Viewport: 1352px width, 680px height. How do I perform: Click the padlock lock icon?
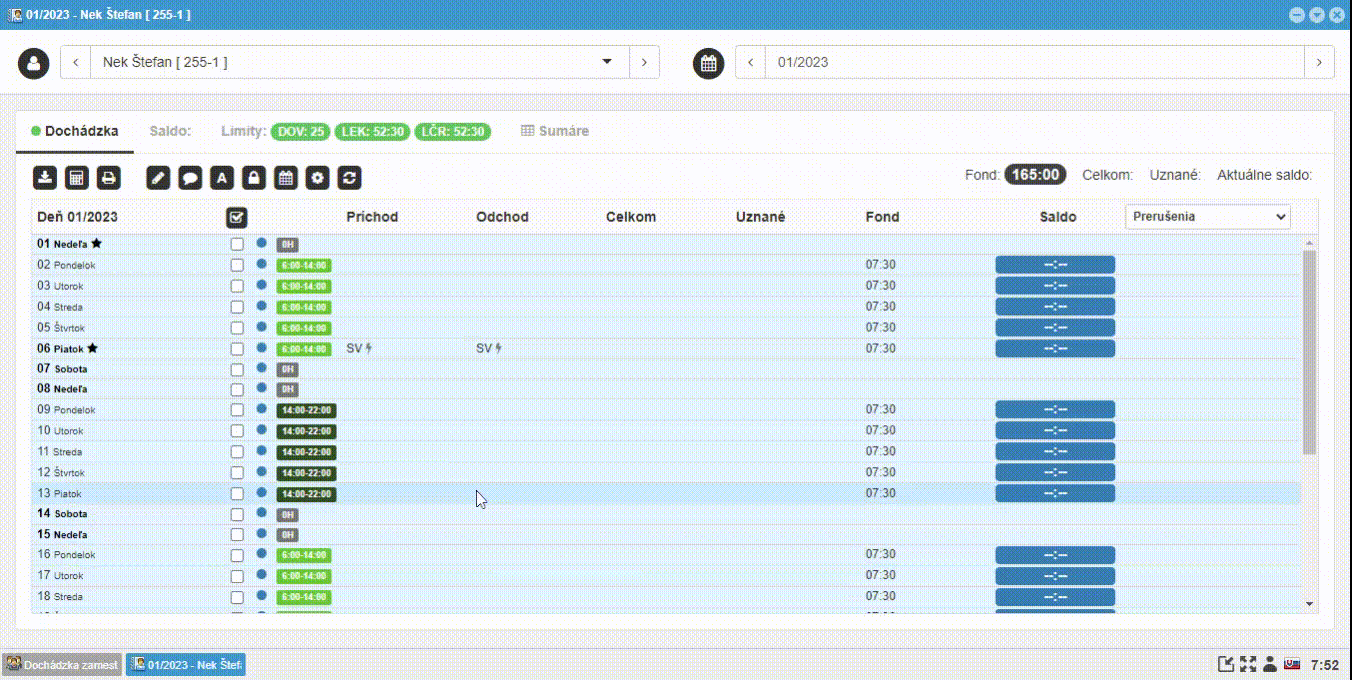[x=254, y=178]
